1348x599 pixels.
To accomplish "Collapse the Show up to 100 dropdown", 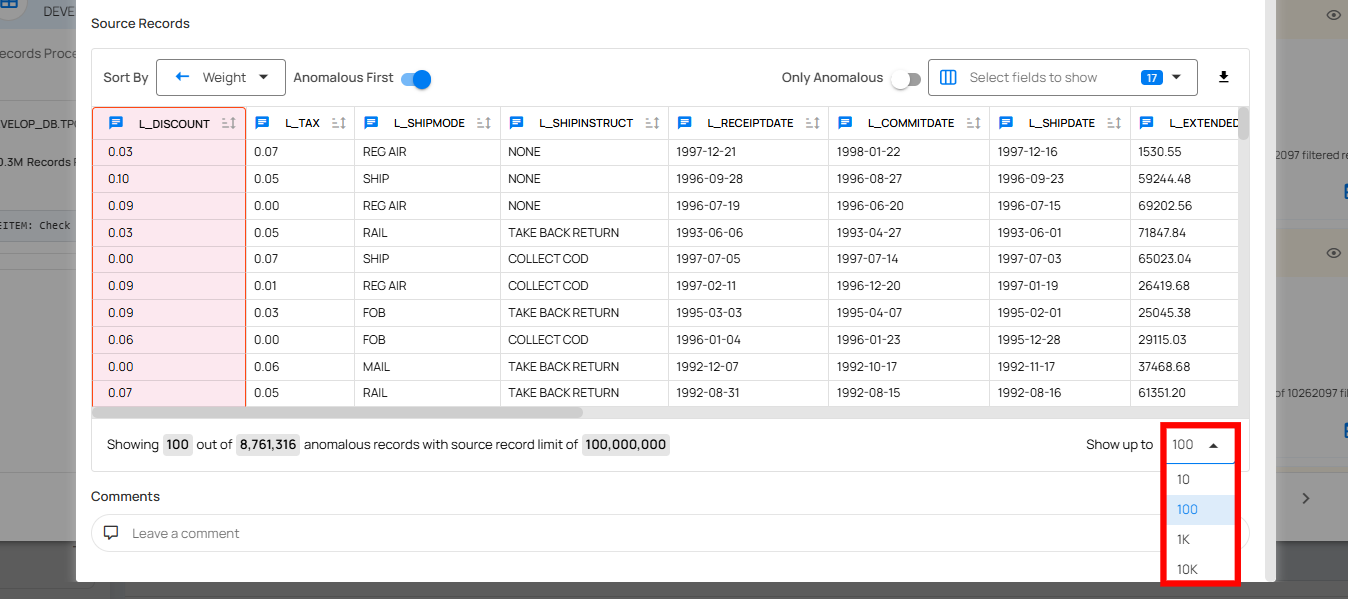I will tap(1201, 445).
